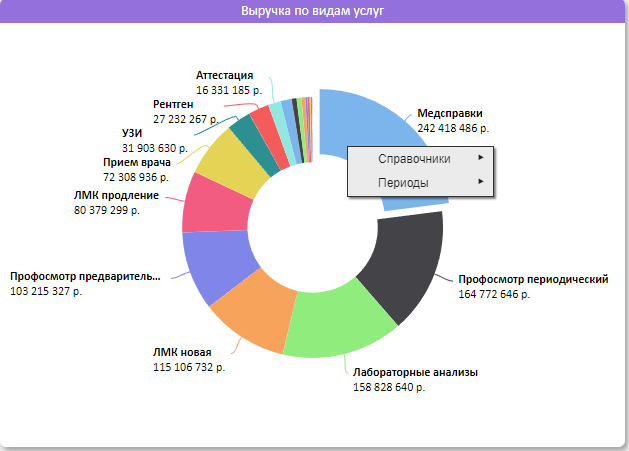Screen dimensions: 629x451
Task: Click the value 158 828 640 р.
Action: (x=389, y=387)
